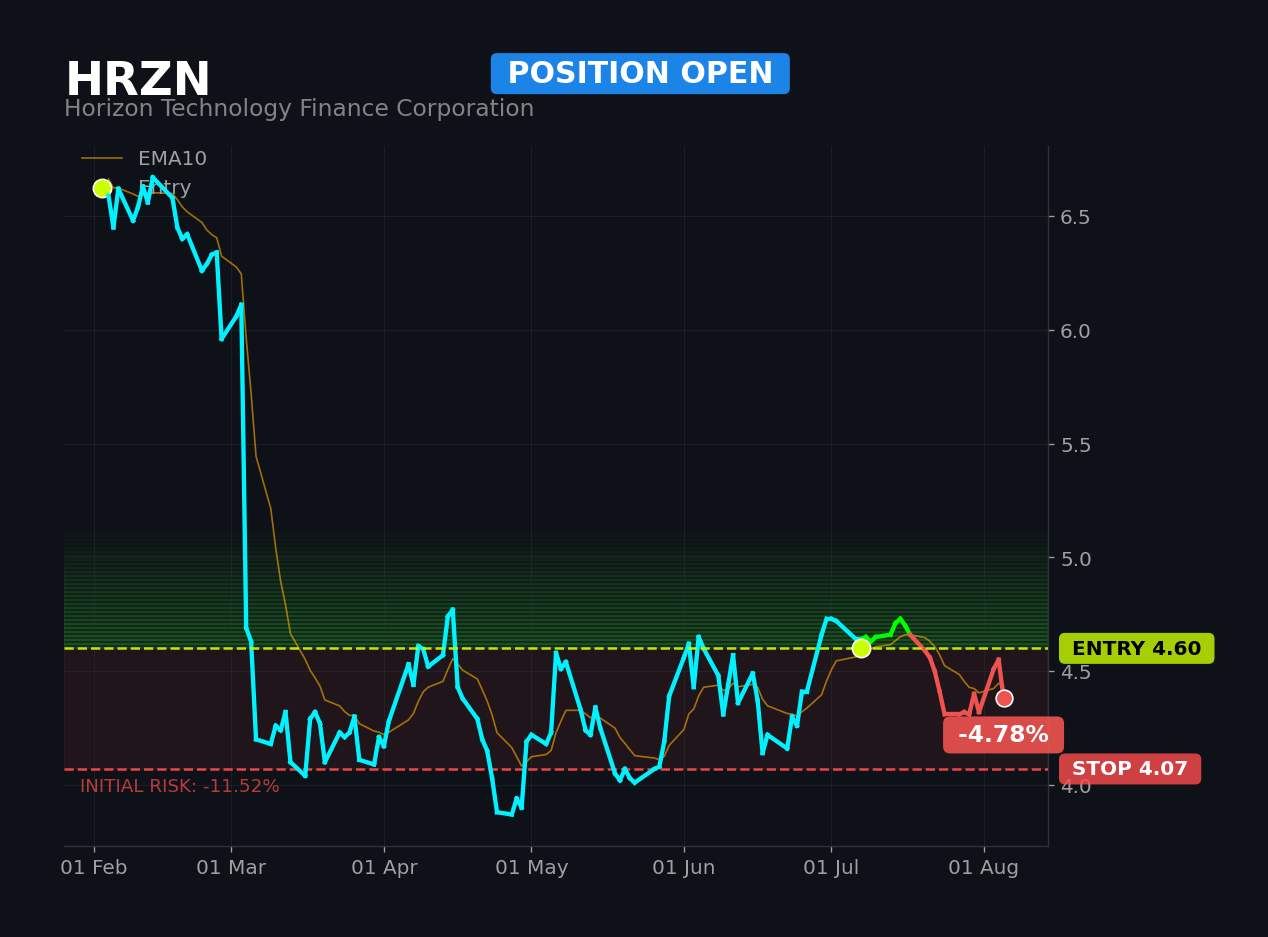This screenshot has height=937, width=1268.
Task: Click the Entry legend label
Action: coord(164,188)
